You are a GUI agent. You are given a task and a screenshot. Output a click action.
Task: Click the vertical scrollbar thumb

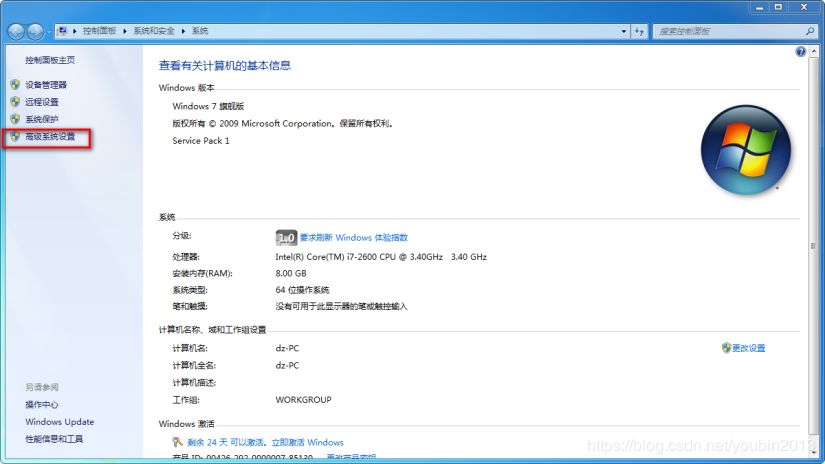(813, 246)
